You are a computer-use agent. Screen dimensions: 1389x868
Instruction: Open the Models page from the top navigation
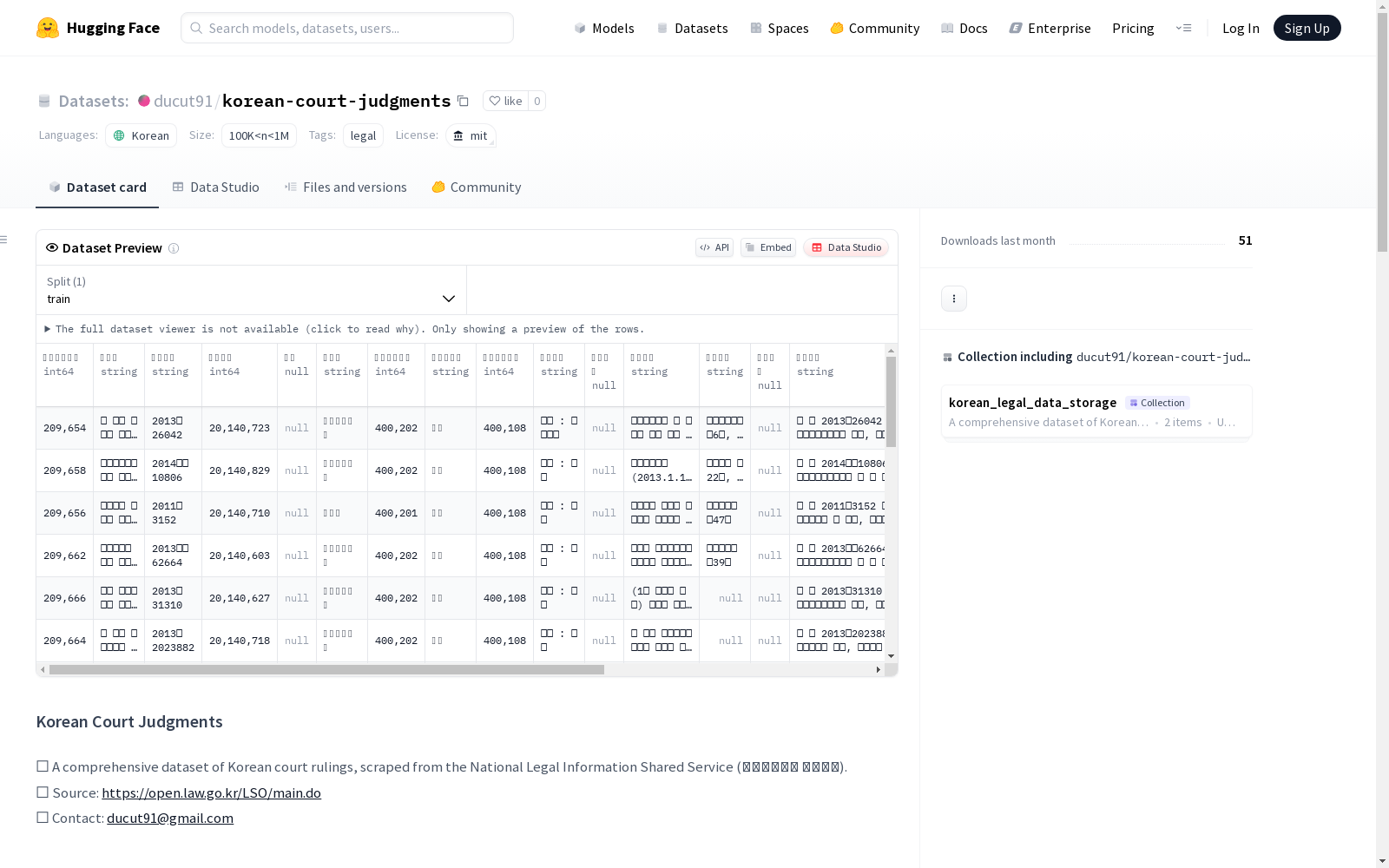click(604, 28)
